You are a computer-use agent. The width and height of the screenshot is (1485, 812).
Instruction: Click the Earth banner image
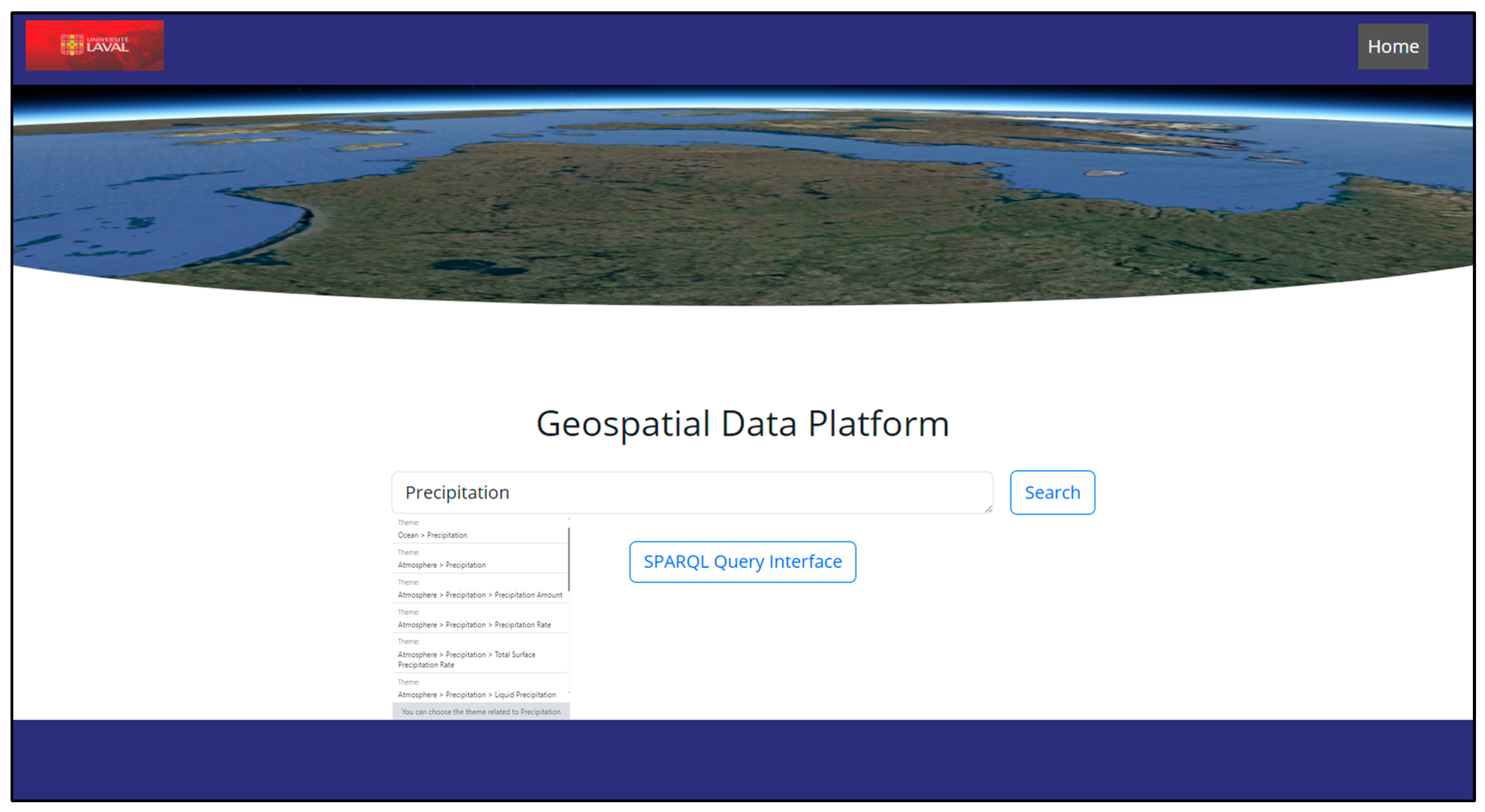[742, 196]
